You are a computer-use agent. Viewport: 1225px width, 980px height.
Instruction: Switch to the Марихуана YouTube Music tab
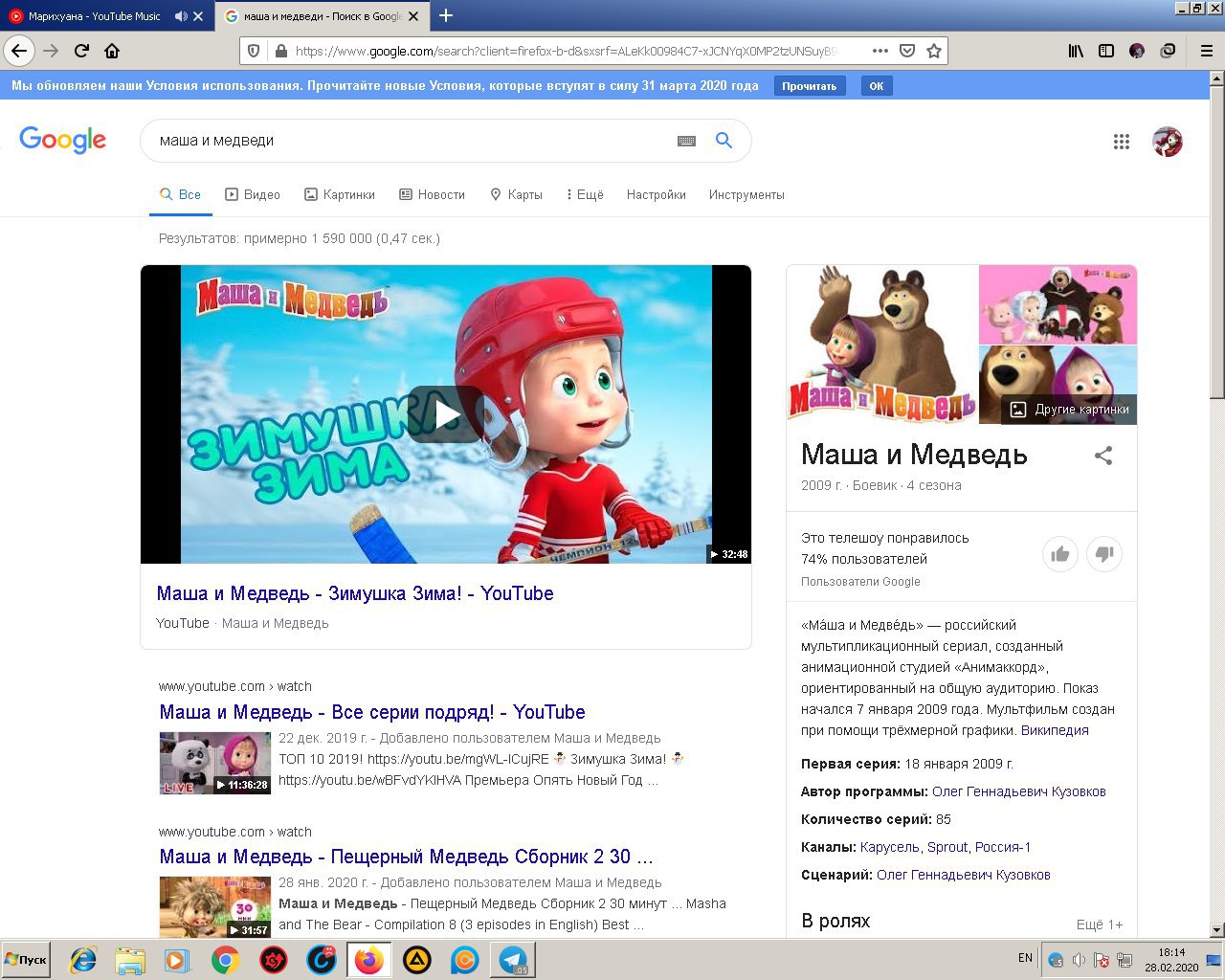click(x=94, y=16)
